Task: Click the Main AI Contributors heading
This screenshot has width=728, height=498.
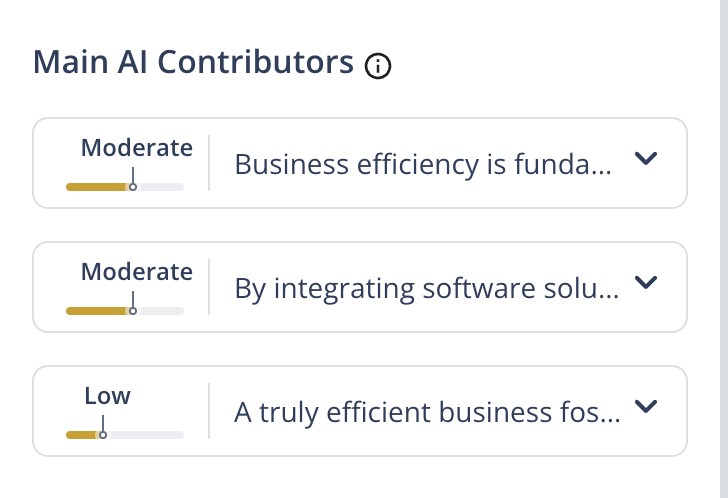Action: 193,63
